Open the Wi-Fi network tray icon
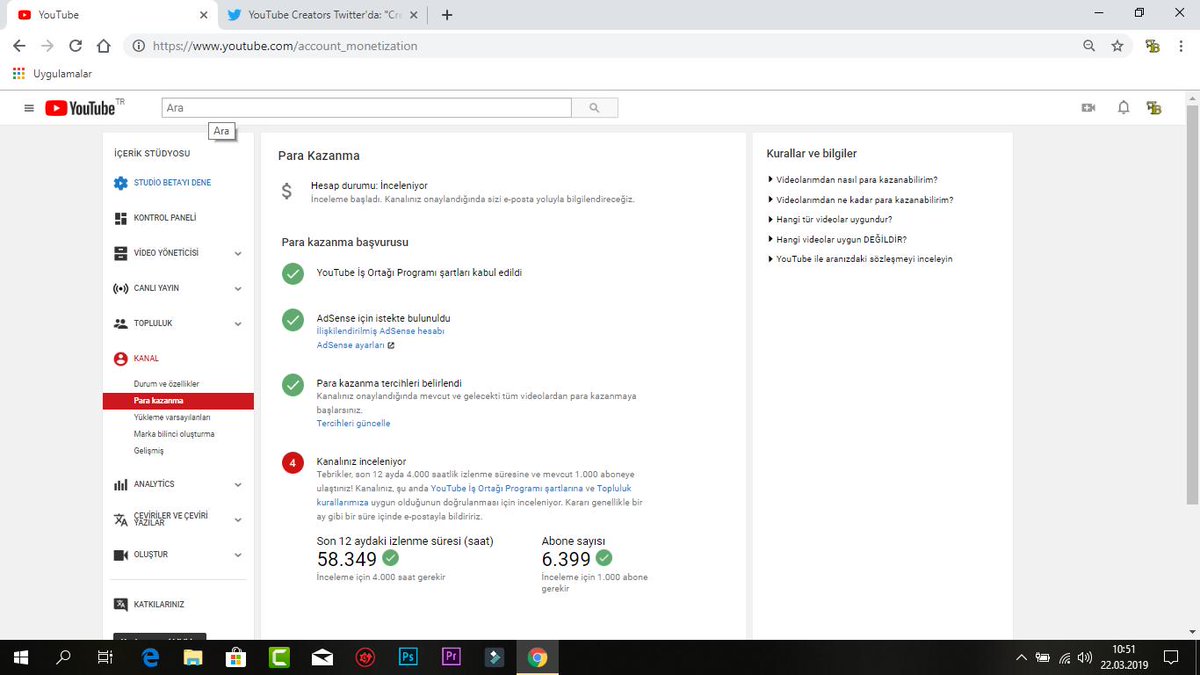This screenshot has width=1200, height=675. pos(1065,657)
